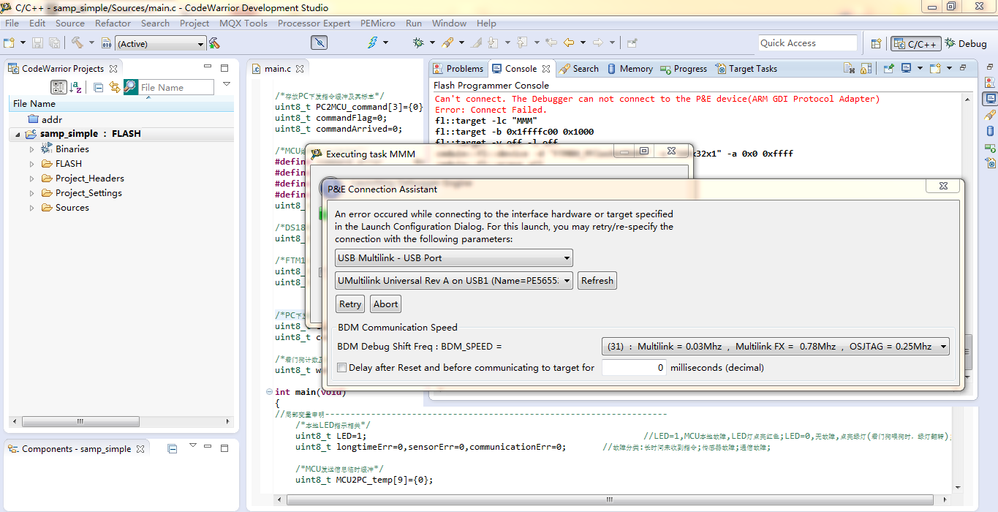Click the flashlight Search icon in right sidebar
Screen dimensions: 998x512
point(990,115)
